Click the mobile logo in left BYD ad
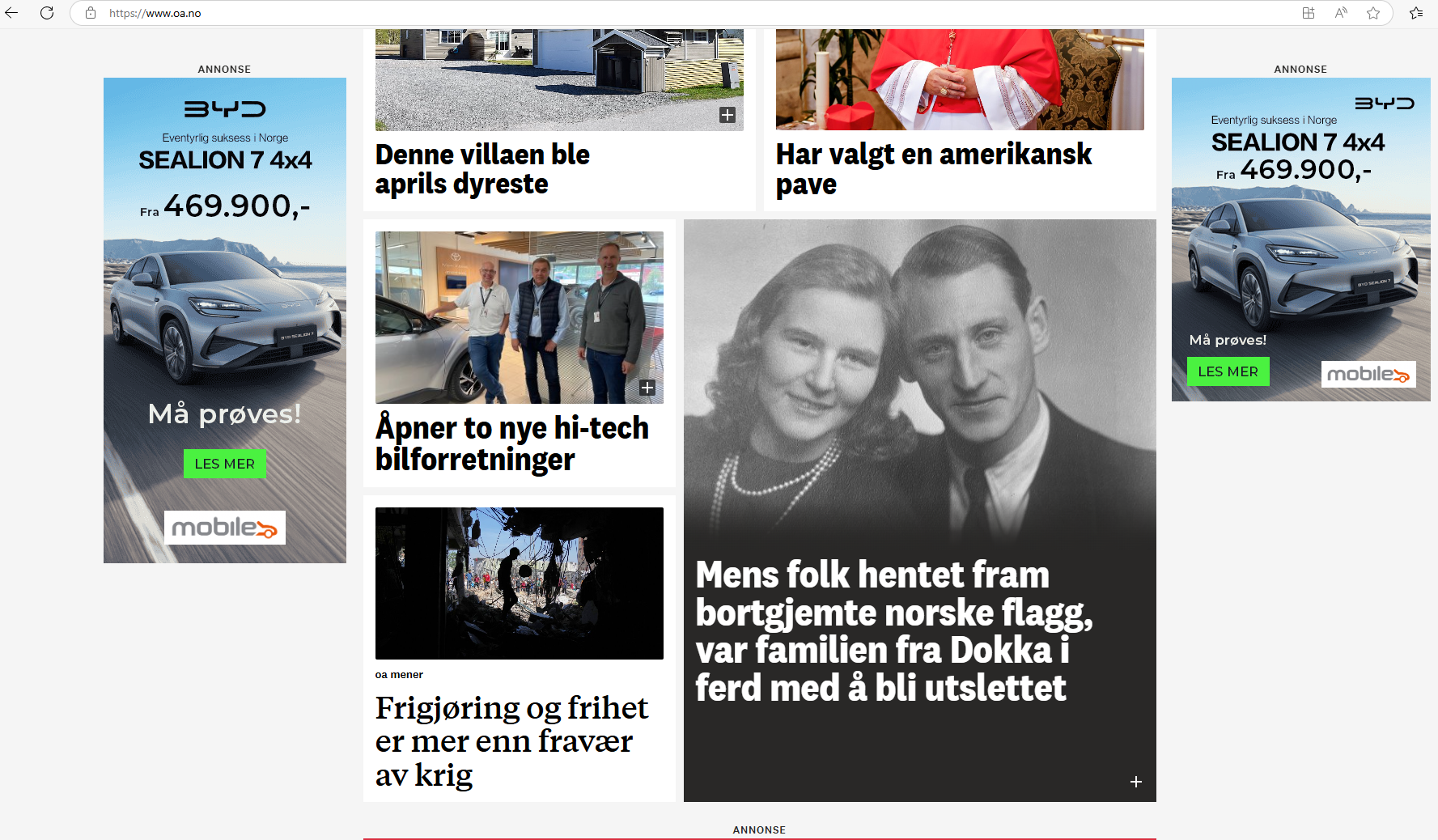This screenshot has width=1438, height=840. pyautogui.click(x=225, y=528)
